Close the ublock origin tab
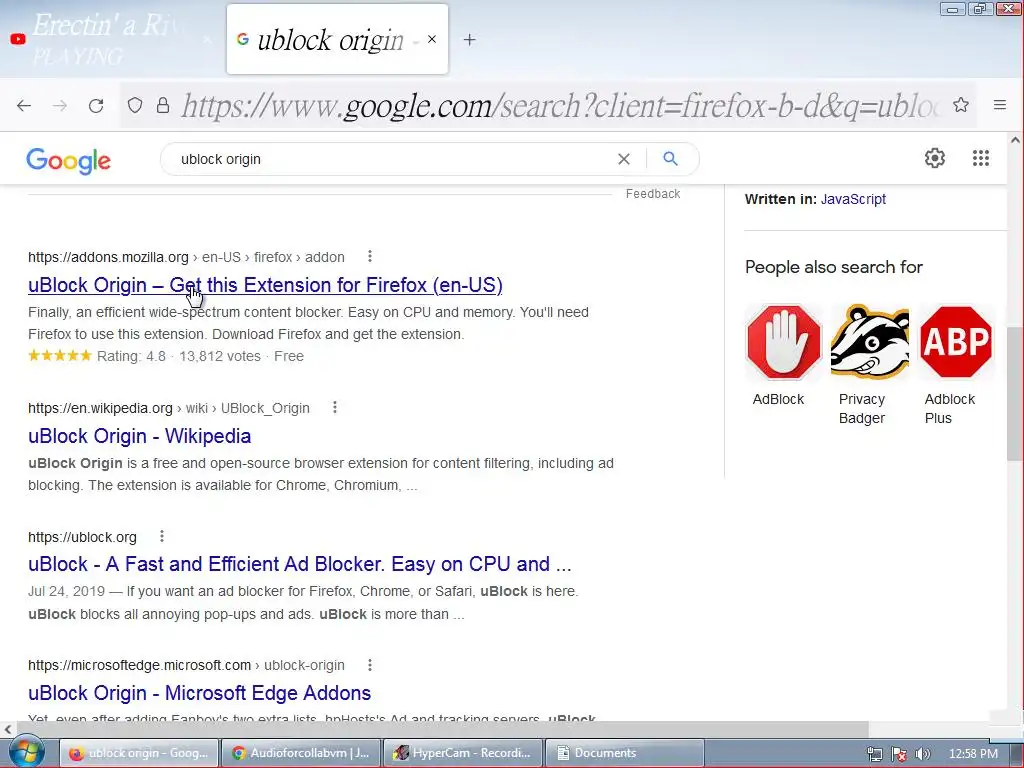The image size is (1024, 768). [432, 39]
